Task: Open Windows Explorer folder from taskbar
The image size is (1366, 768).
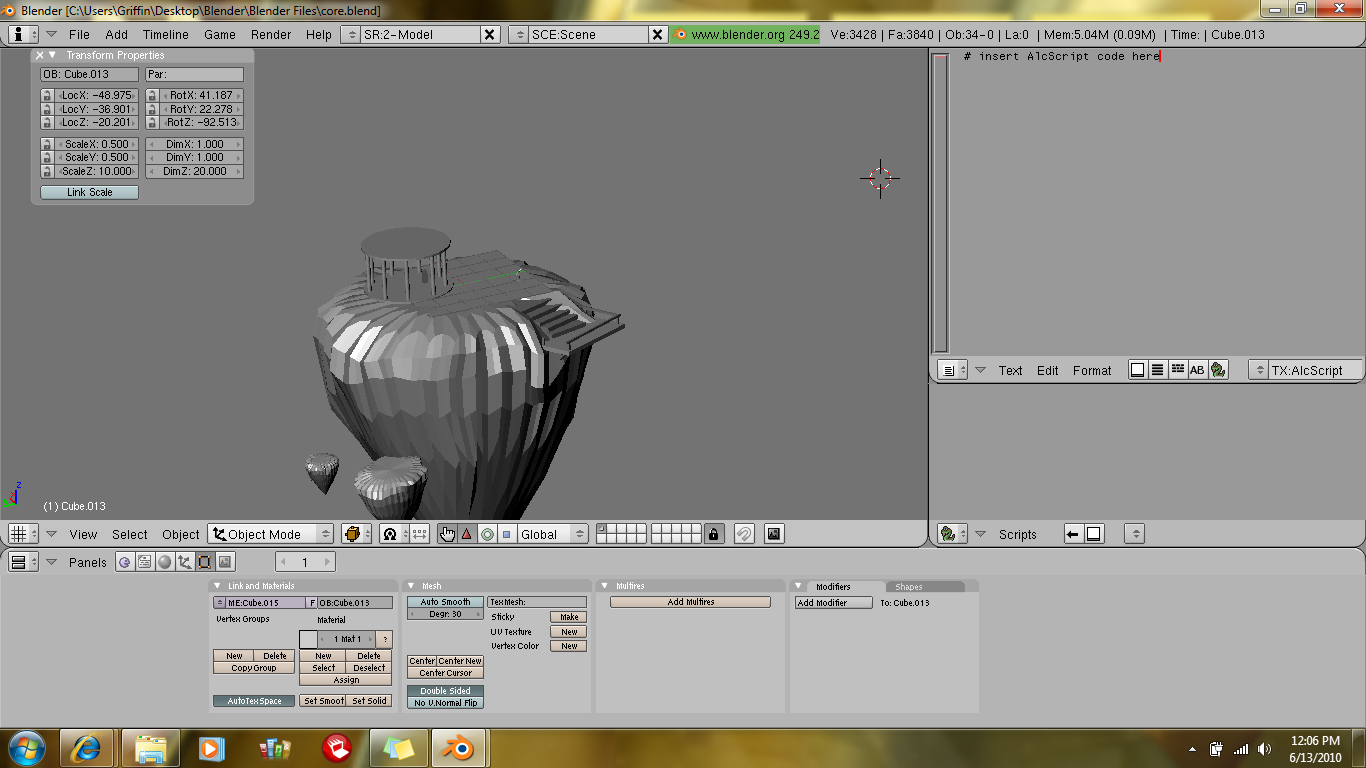Action: coord(151,748)
